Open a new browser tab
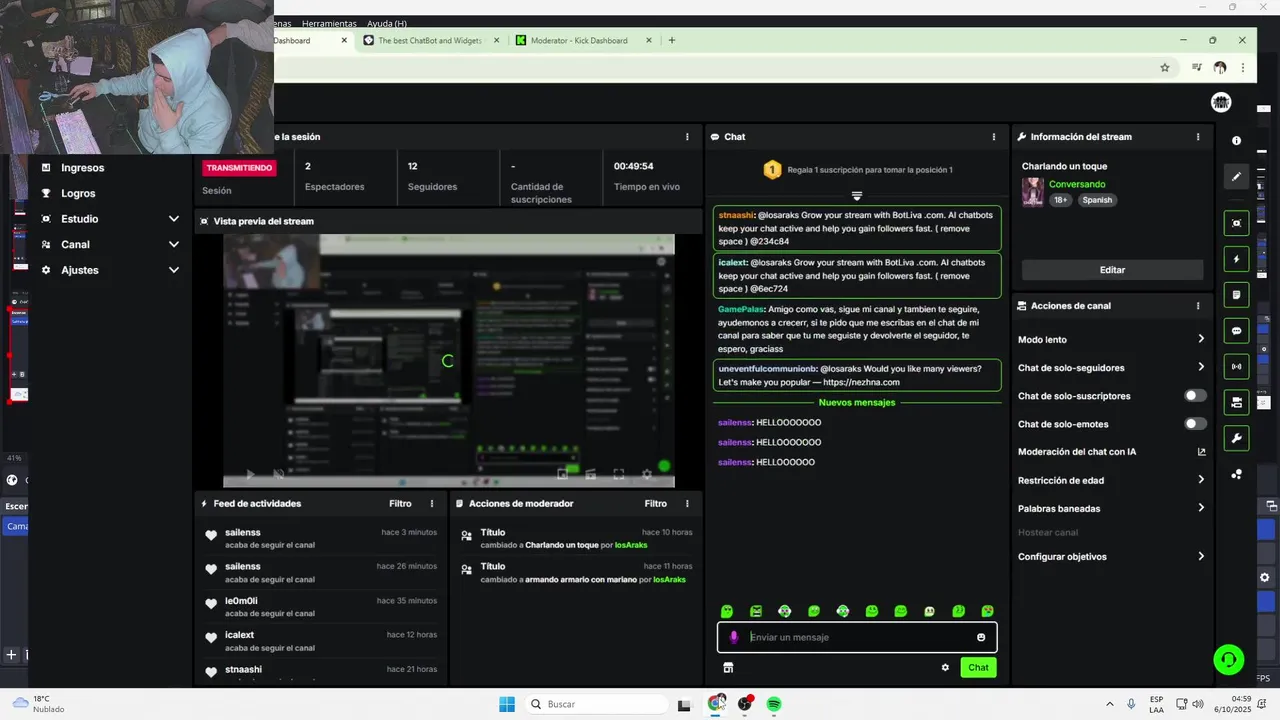The width and height of the screenshot is (1280, 720). point(672,41)
